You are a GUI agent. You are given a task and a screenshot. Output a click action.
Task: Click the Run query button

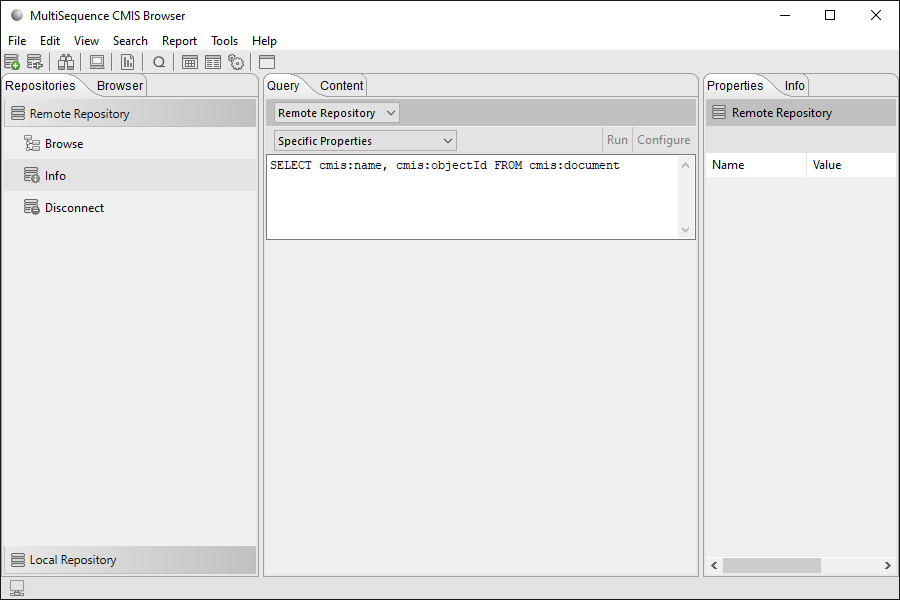click(617, 140)
